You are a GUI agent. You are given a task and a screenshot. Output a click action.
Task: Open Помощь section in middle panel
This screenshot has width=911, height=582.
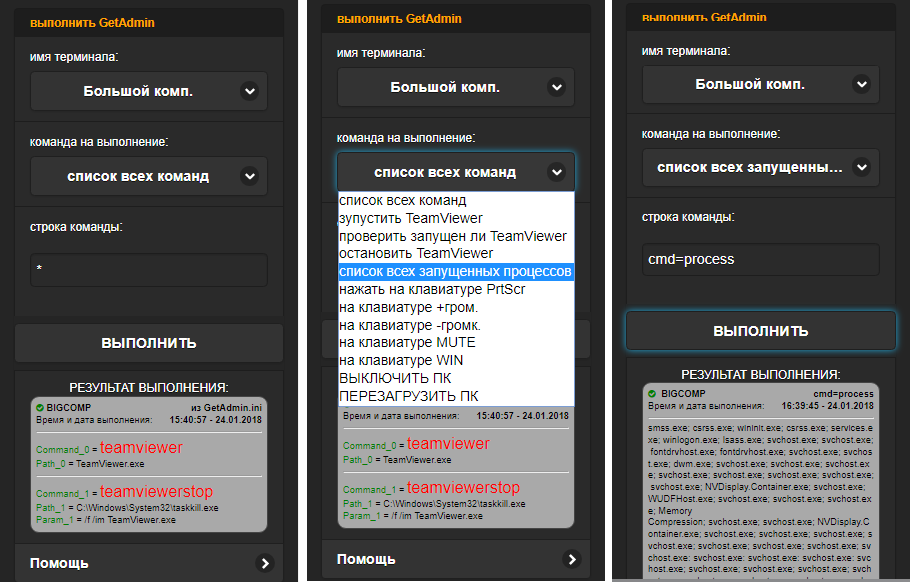(x=456, y=559)
